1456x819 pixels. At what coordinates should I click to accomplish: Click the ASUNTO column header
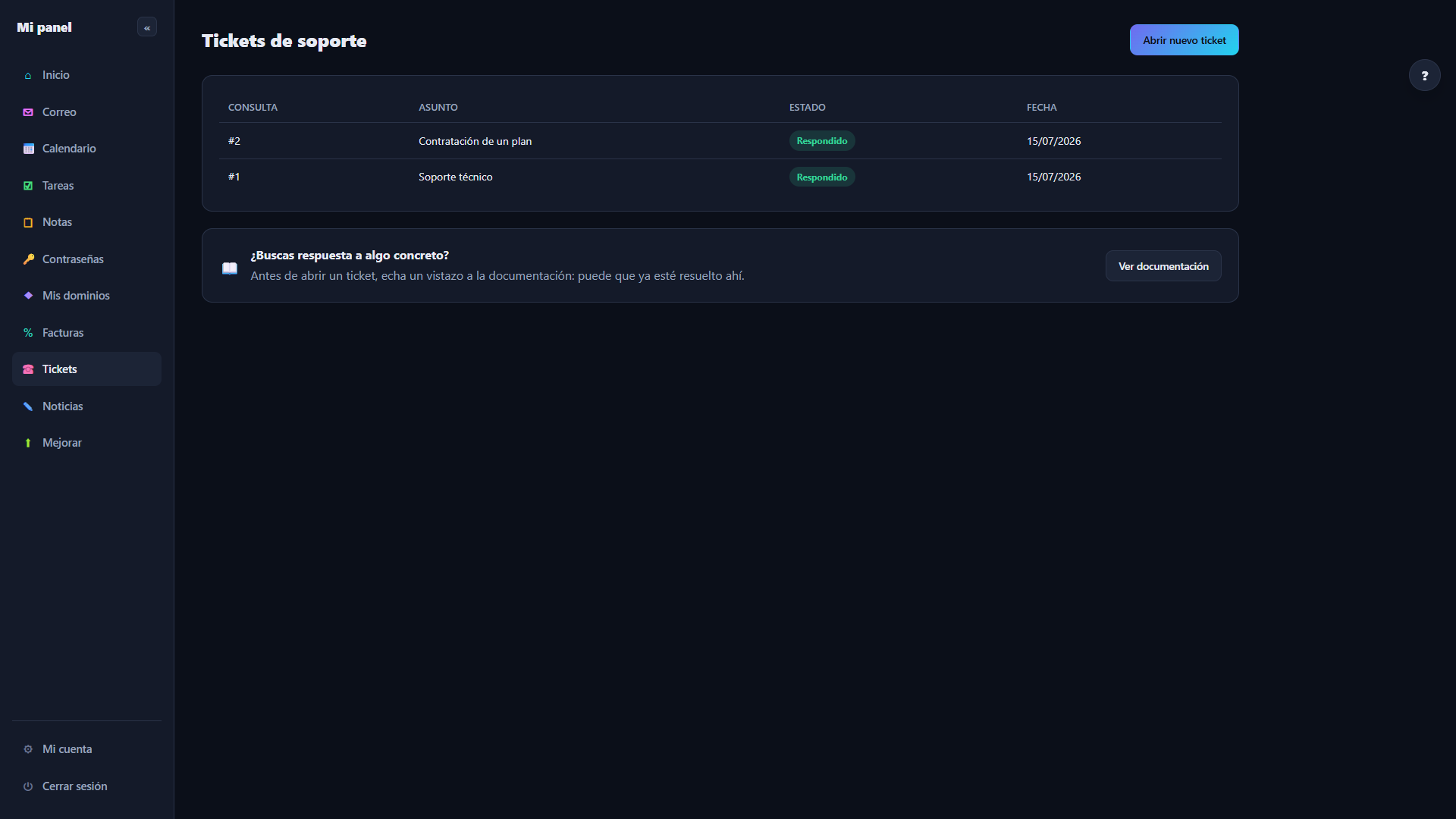click(x=438, y=108)
